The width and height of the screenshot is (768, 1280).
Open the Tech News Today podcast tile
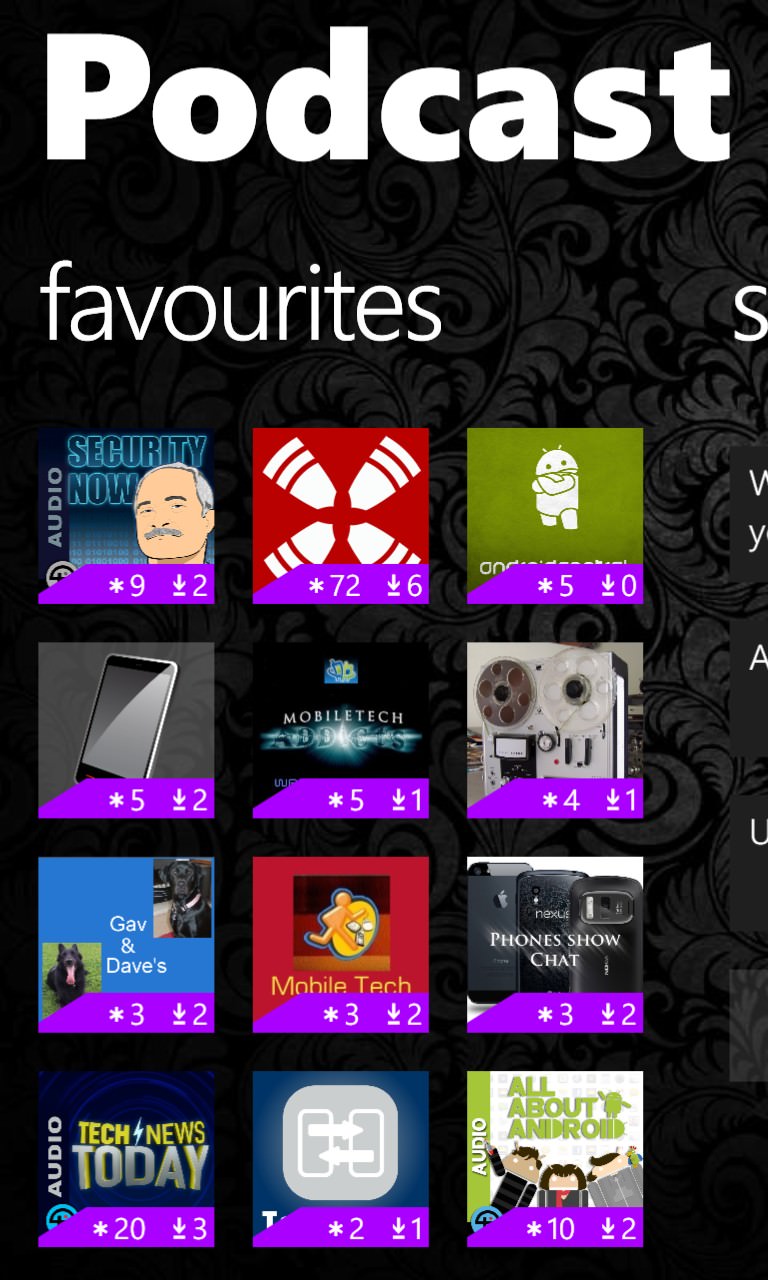click(x=126, y=1159)
